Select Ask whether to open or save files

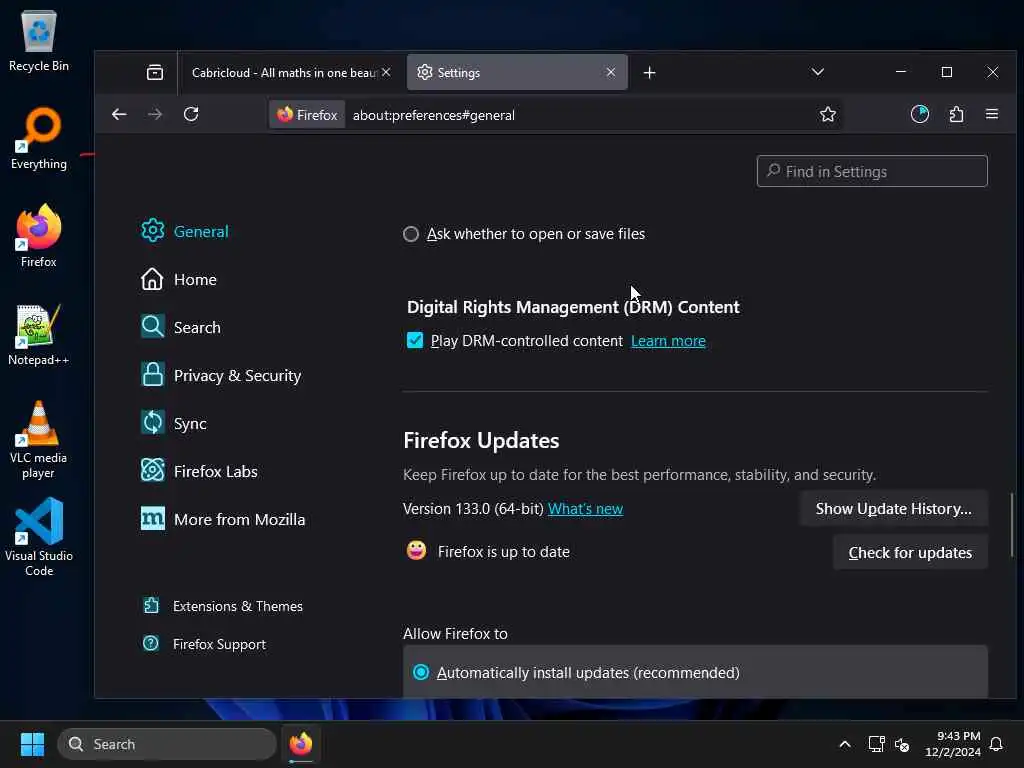click(x=411, y=234)
